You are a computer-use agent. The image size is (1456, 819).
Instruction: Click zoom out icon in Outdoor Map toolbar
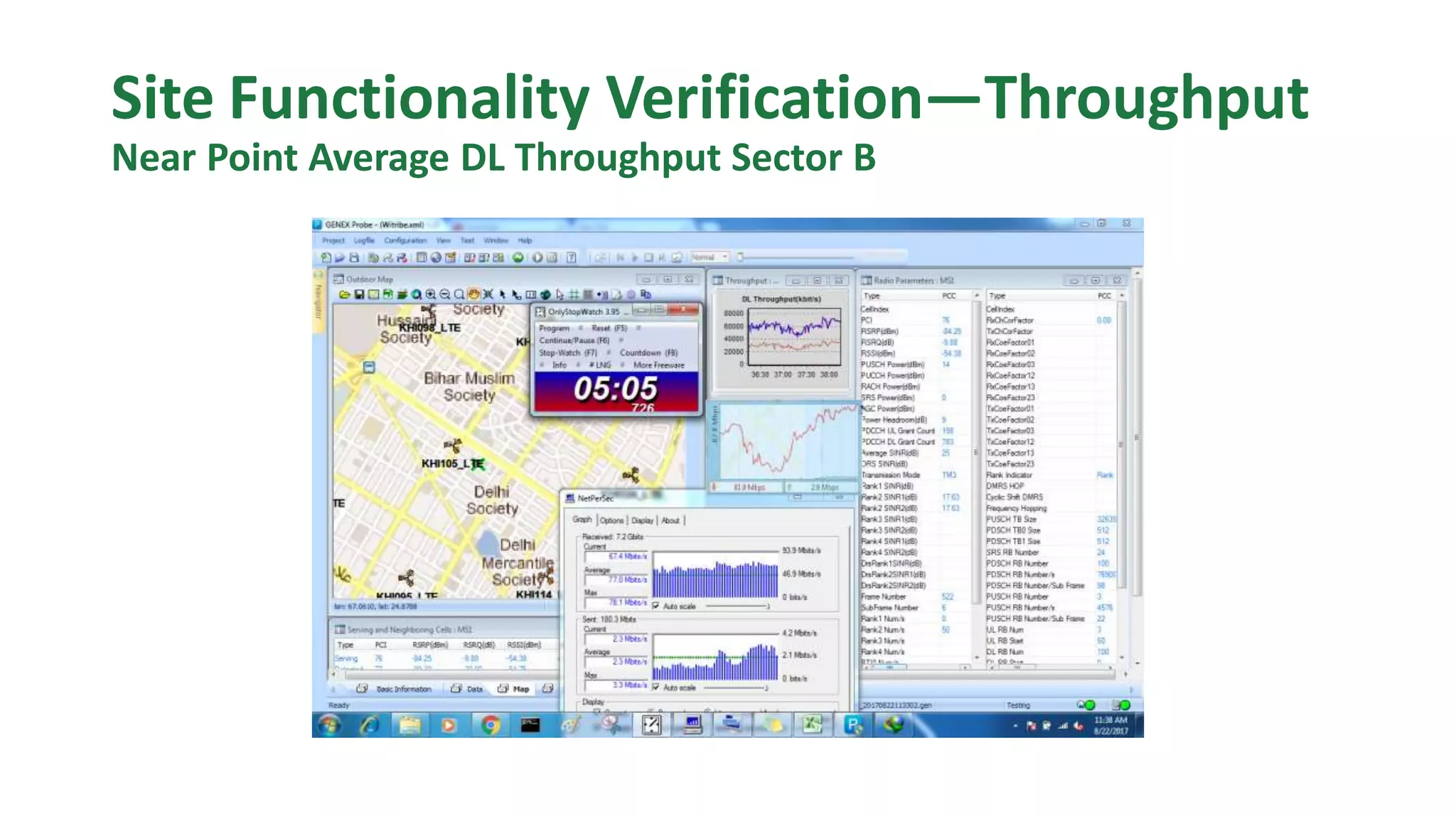point(445,294)
